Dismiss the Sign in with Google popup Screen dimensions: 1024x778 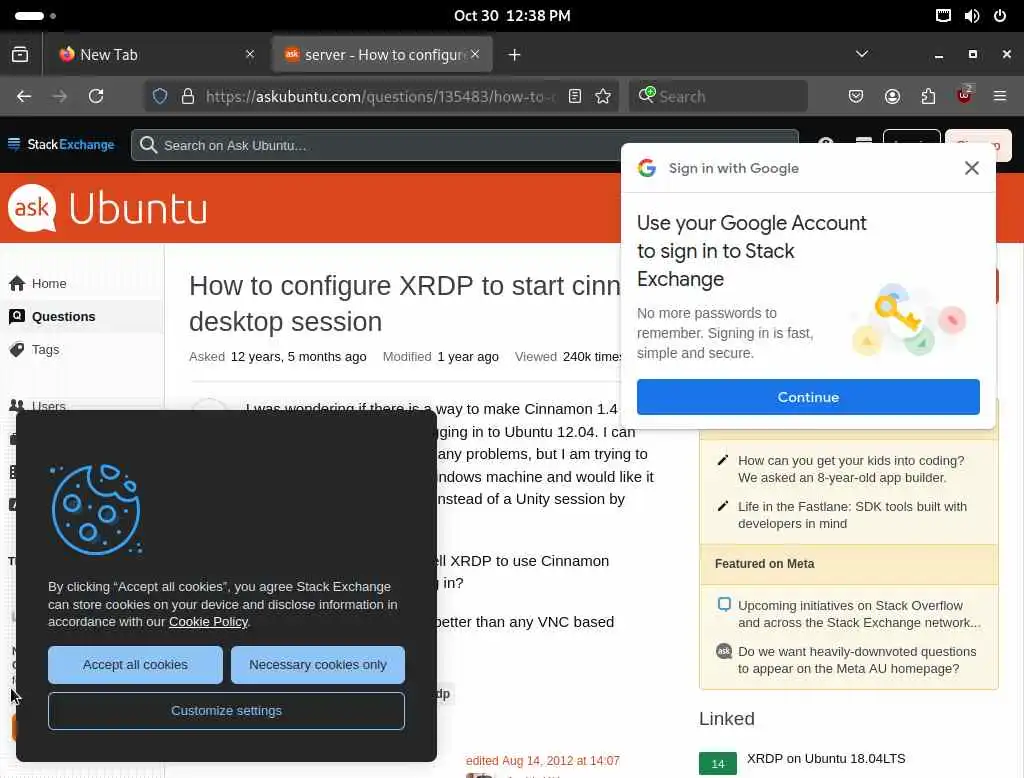972,168
